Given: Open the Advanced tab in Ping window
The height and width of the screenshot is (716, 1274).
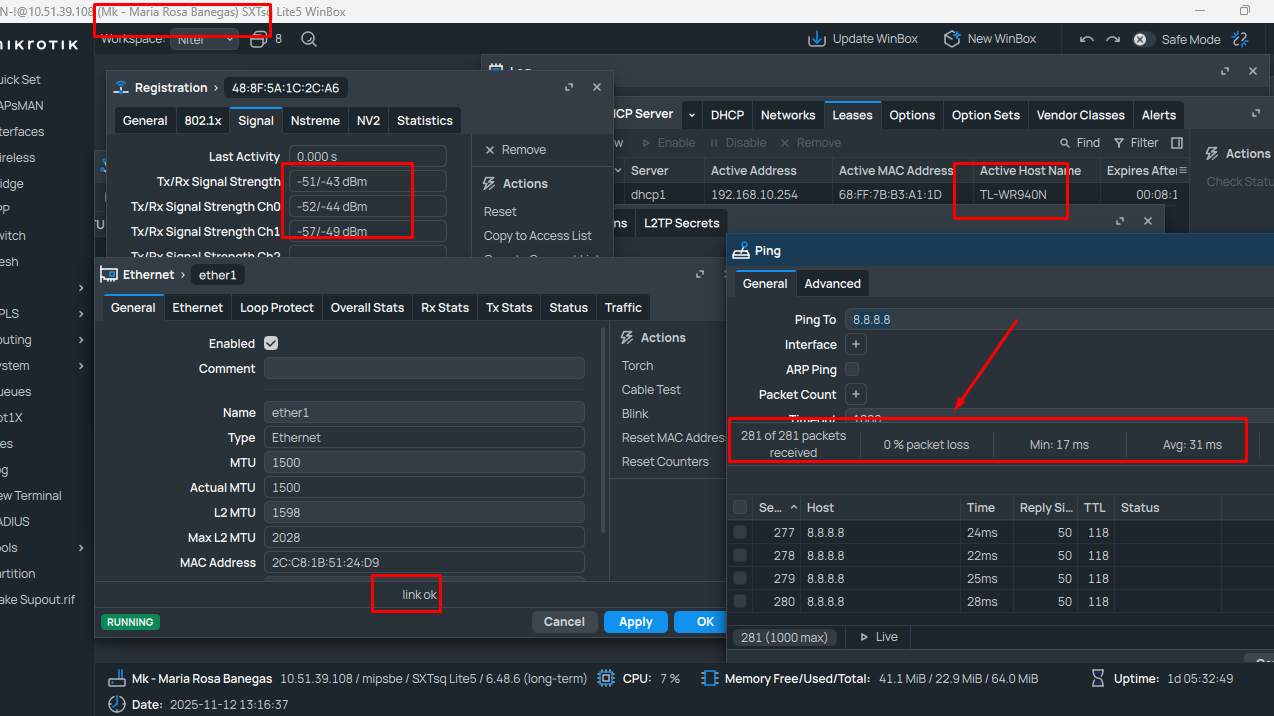Looking at the screenshot, I should click(x=832, y=284).
